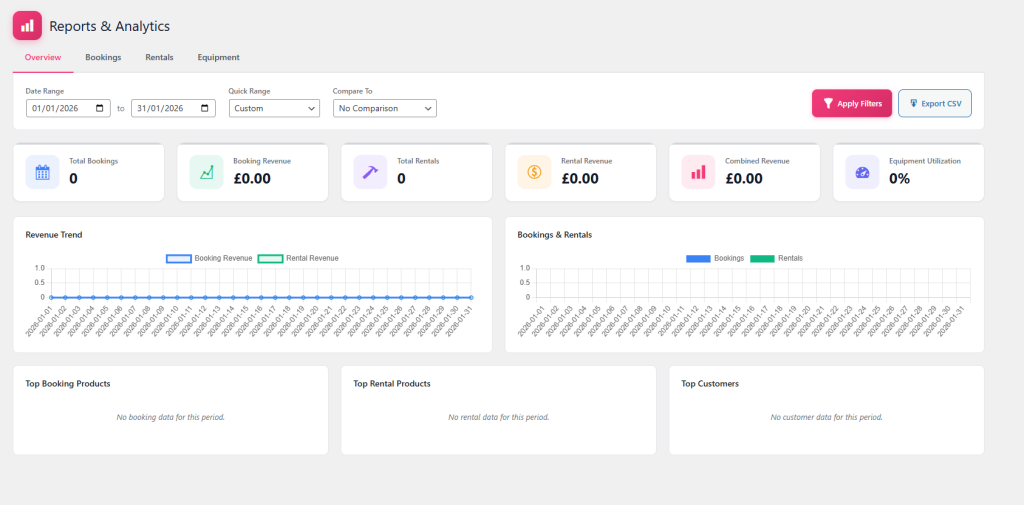Switch to the Bookings tab

[x=103, y=57]
